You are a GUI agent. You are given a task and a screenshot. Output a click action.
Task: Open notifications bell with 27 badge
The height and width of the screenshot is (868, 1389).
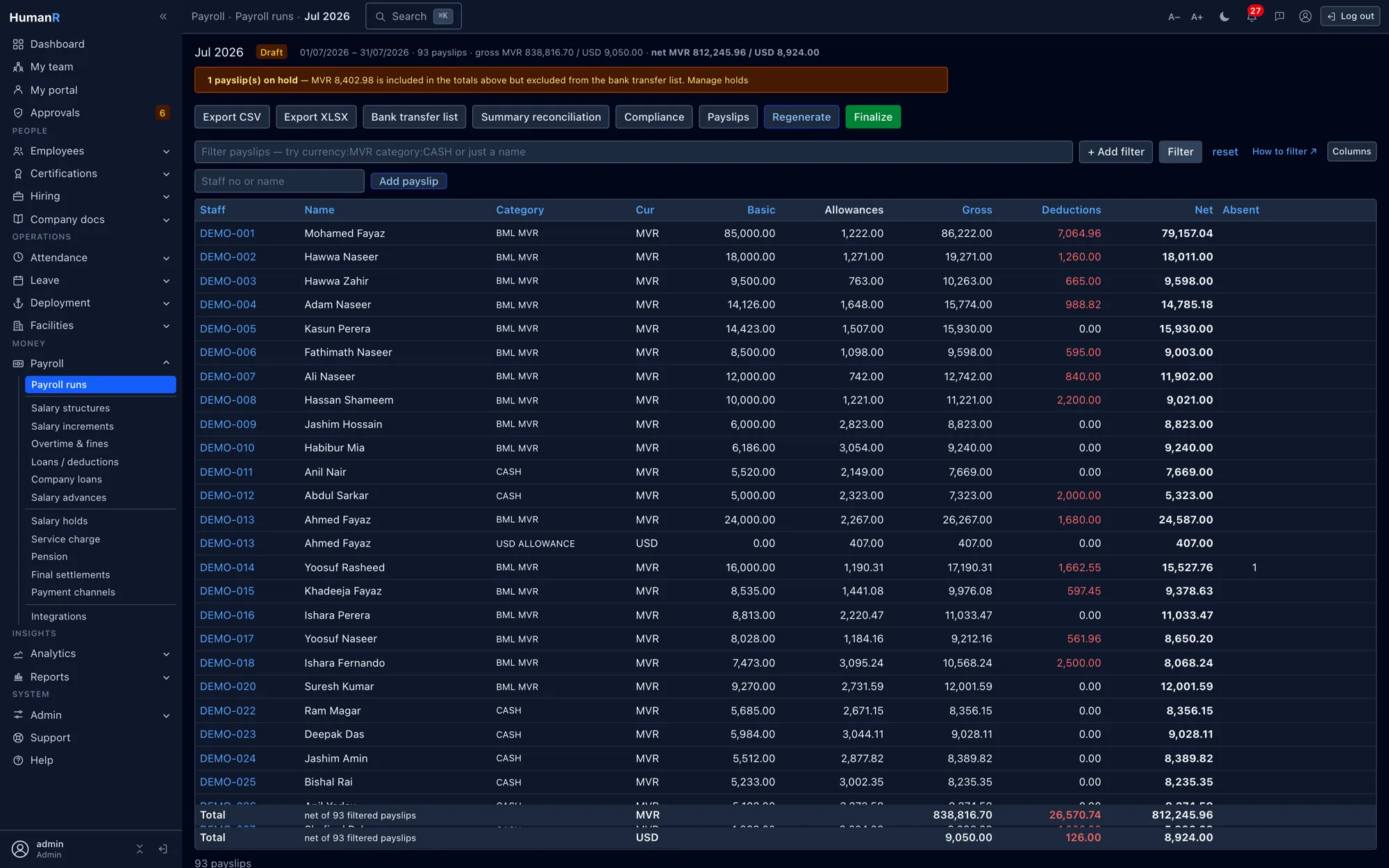pos(1251,16)
